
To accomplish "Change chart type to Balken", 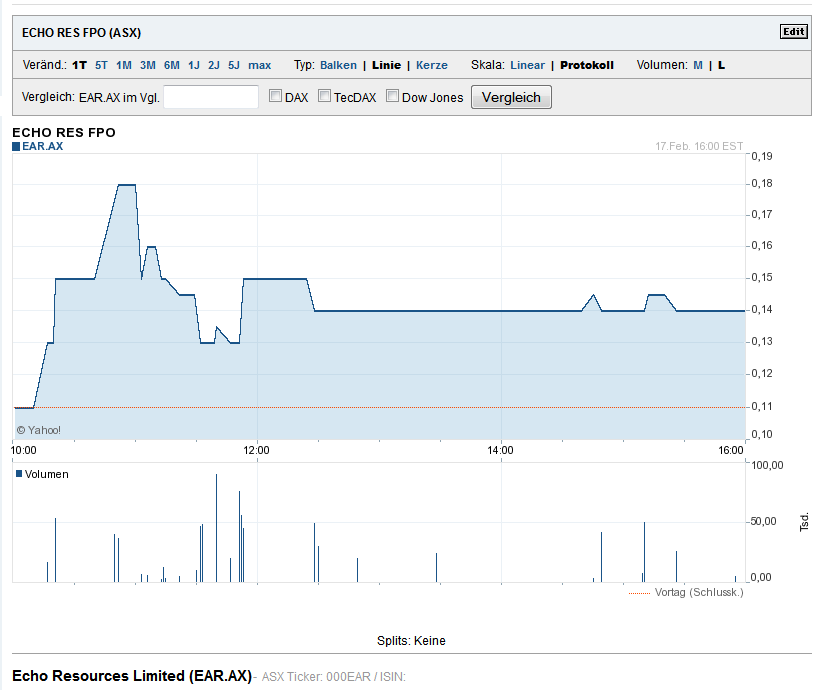I will pos(338,65).
